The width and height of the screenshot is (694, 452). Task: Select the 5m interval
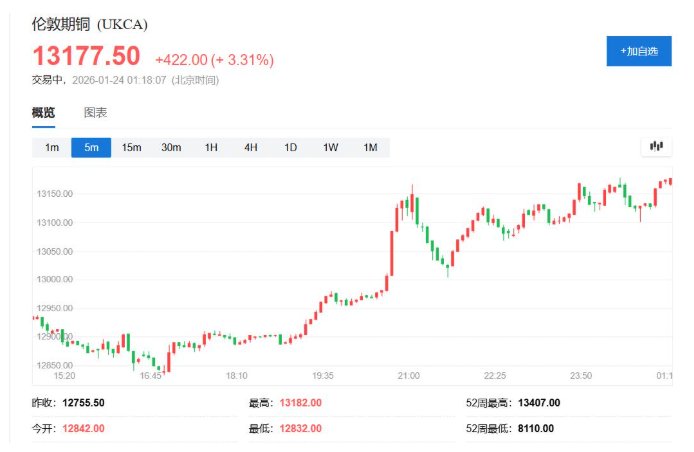pos(91,148)
